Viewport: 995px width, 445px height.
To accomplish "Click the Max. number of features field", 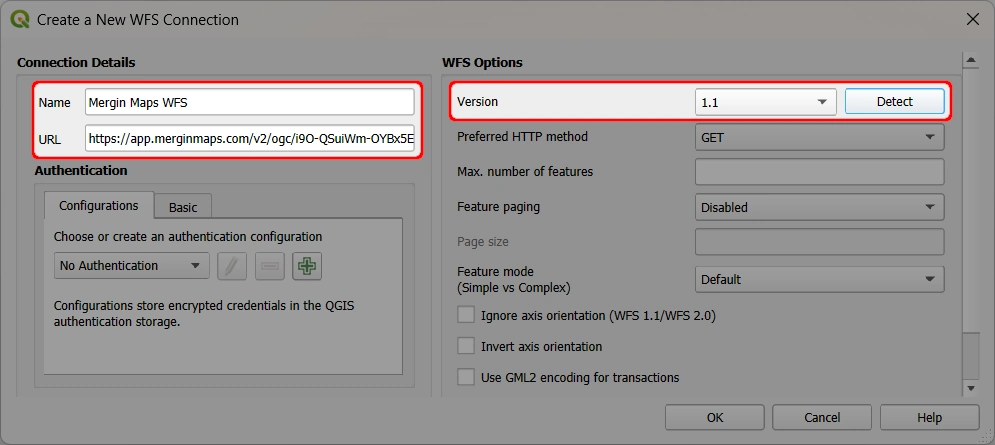I will (x=819, y=172).
